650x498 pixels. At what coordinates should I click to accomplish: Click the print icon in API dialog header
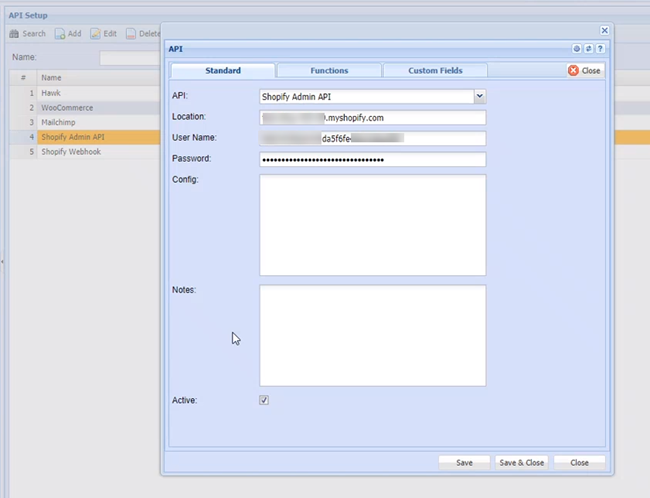click(577, 48)
